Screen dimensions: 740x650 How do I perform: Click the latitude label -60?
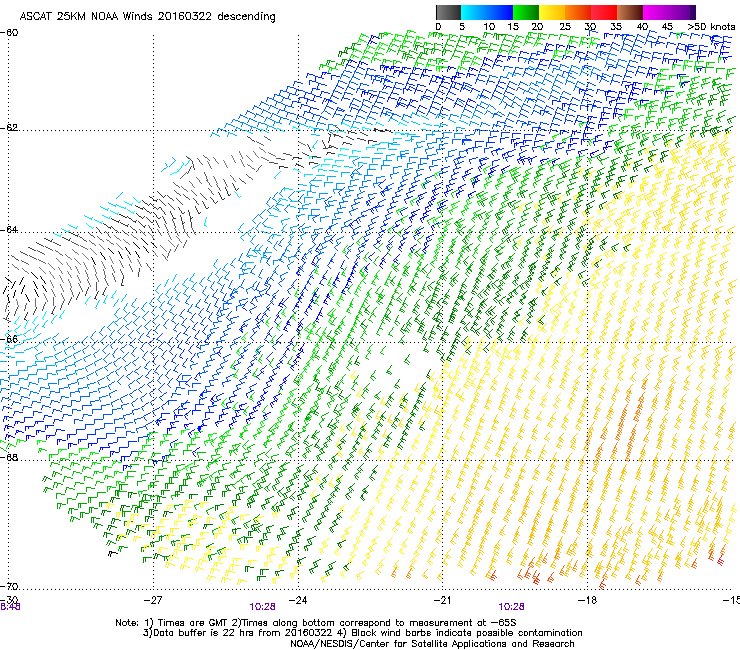click(9, 33)
